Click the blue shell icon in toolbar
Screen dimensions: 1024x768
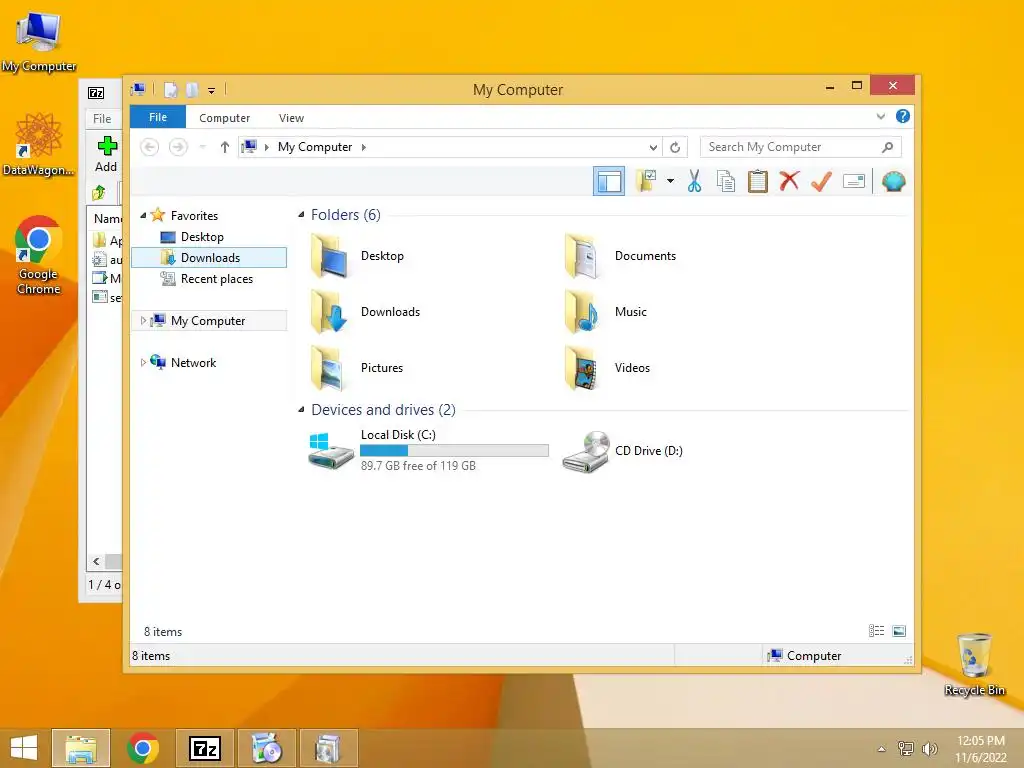pyautogui.click(x=893, y=181)
